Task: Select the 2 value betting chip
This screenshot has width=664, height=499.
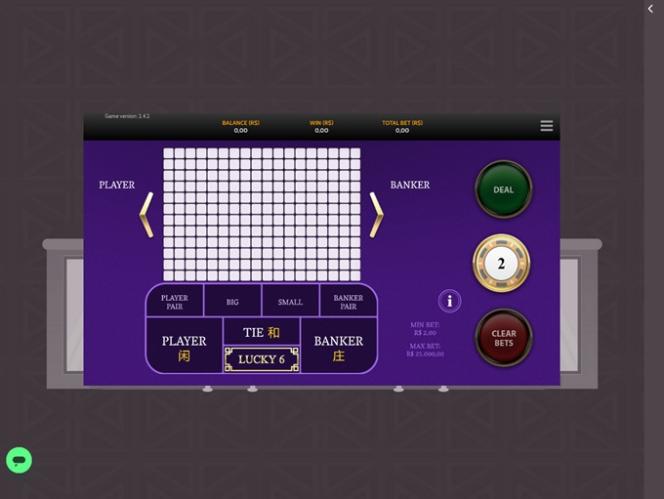Action: 501,264
